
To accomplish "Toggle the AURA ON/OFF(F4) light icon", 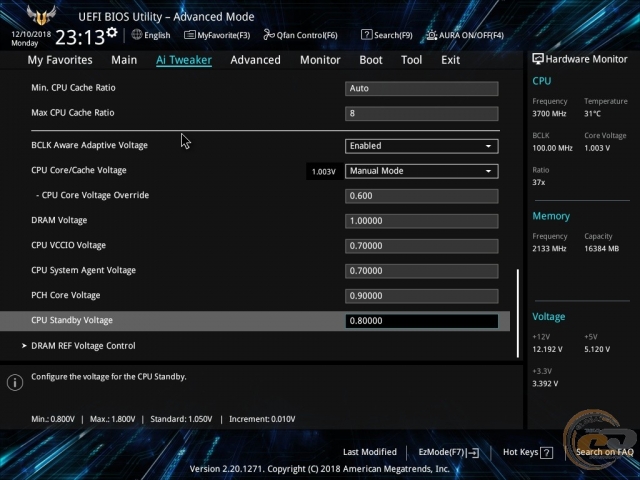I will [x=431, y=35].
